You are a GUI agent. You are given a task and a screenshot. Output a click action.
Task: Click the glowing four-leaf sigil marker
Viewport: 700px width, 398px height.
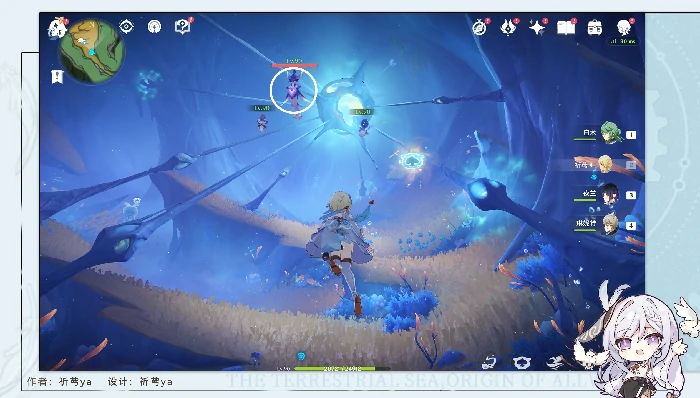pyautogui.click(x=410, y=161)
